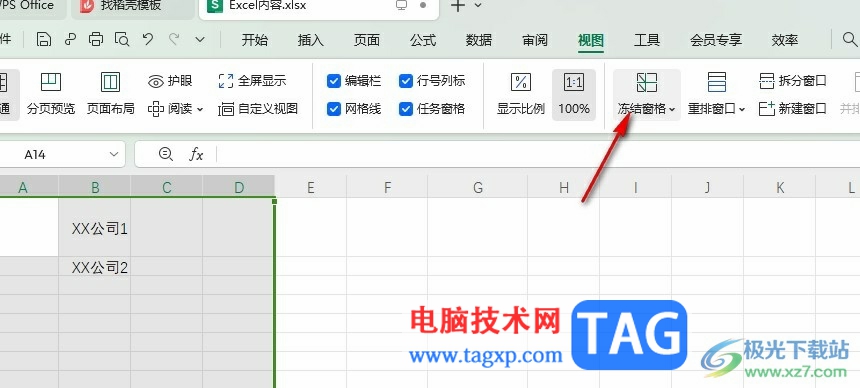Viewport: 860px width, 388px height.
Task: Click 拆分窗口 split window
Action: [793, 81]
